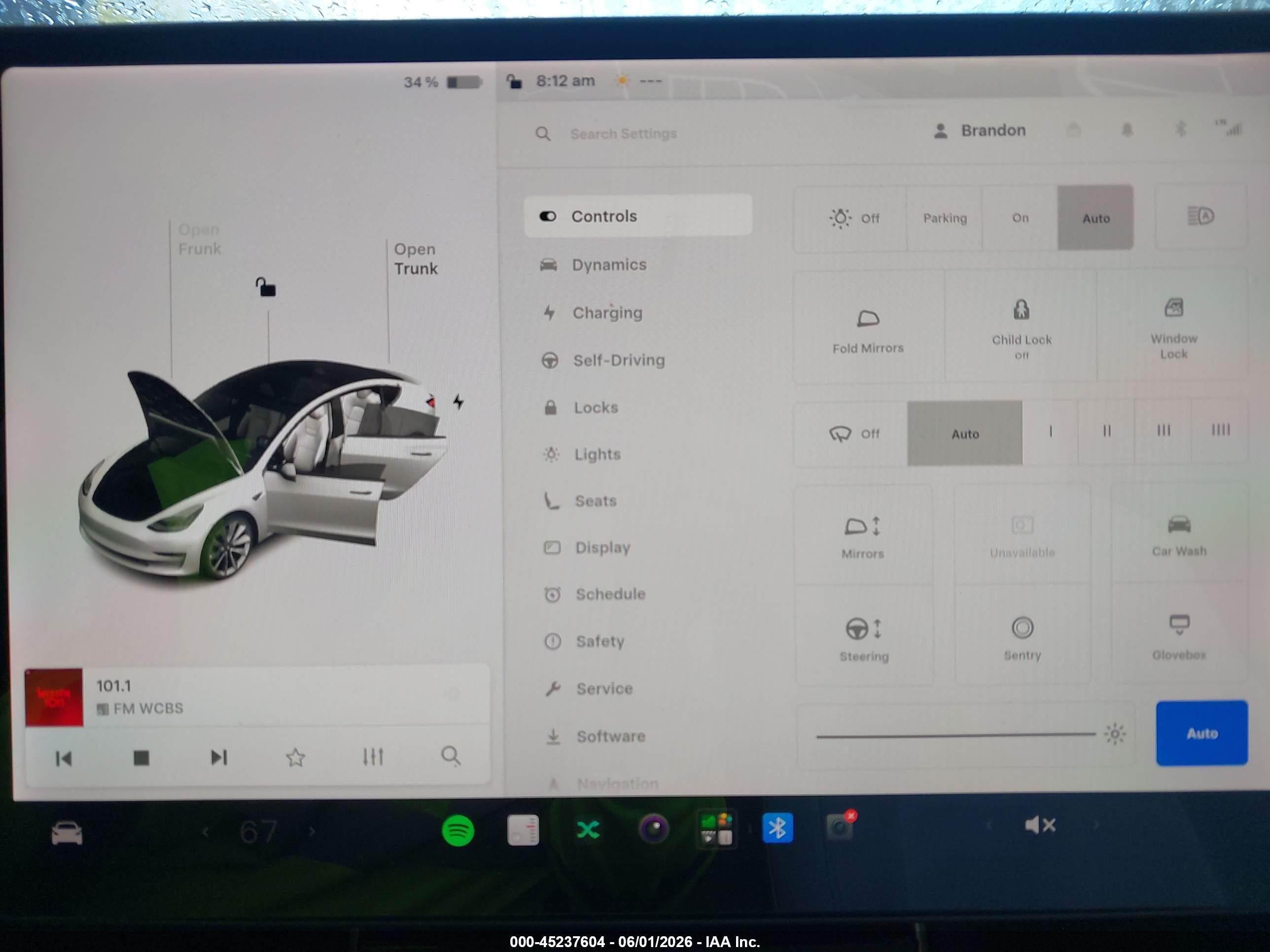Set headlights to On
The width and height of the screenshot is (1270, 952).
click(x=1020, y=218)
